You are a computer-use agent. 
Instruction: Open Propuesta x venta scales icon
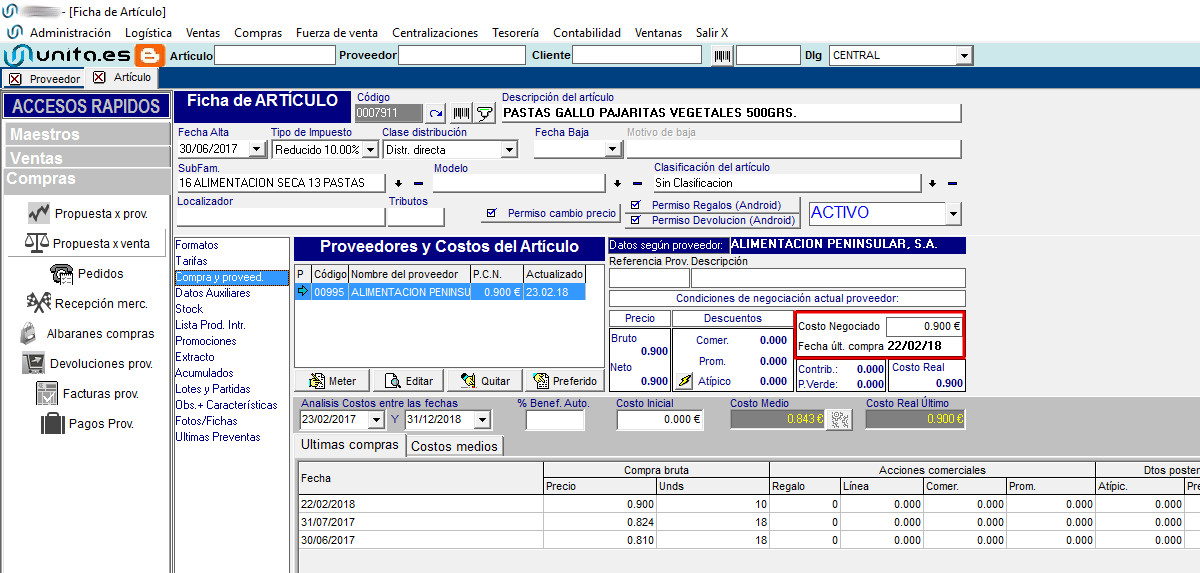click(36, 243)
